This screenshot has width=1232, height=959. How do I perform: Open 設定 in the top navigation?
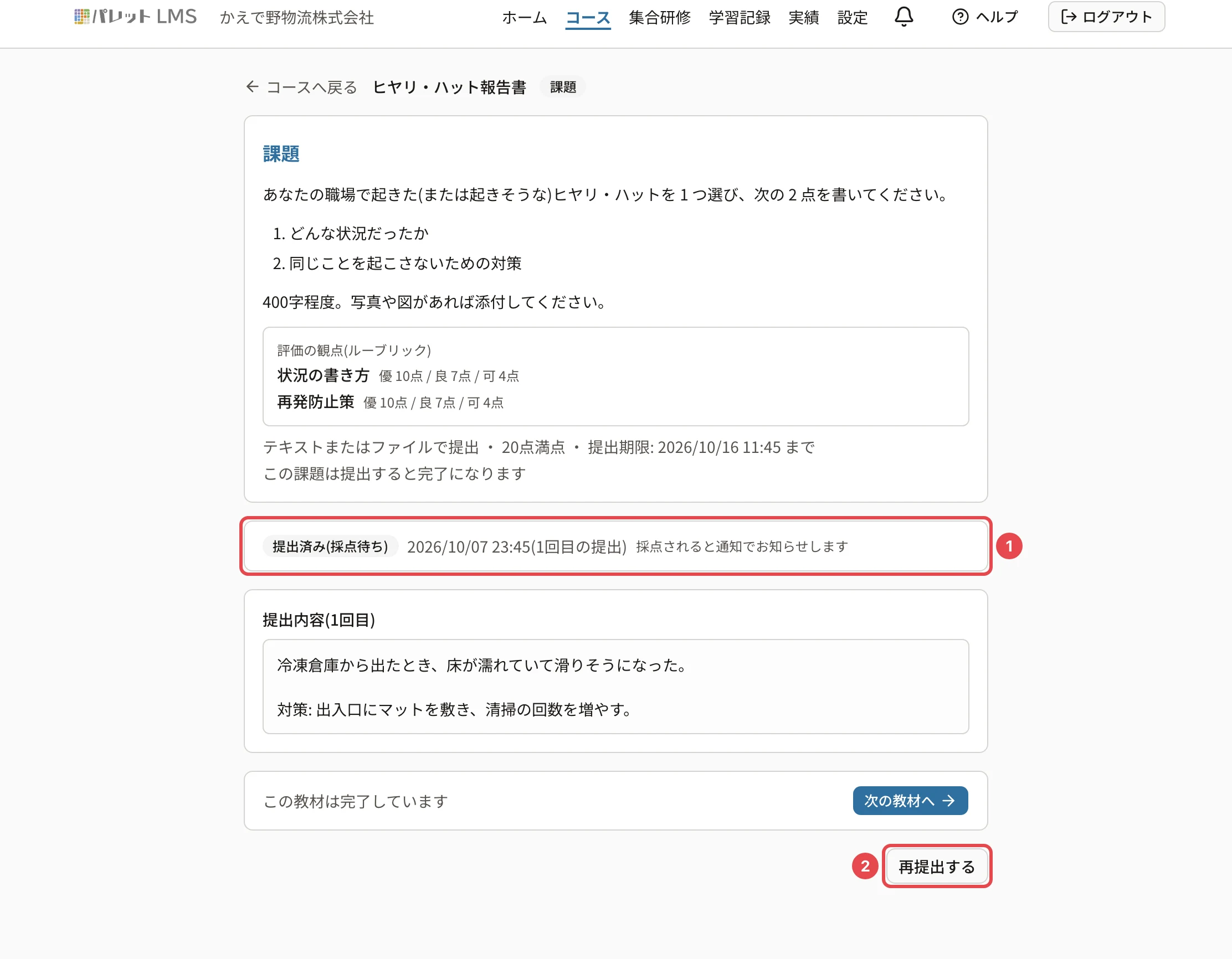click(x=853, y=18)
